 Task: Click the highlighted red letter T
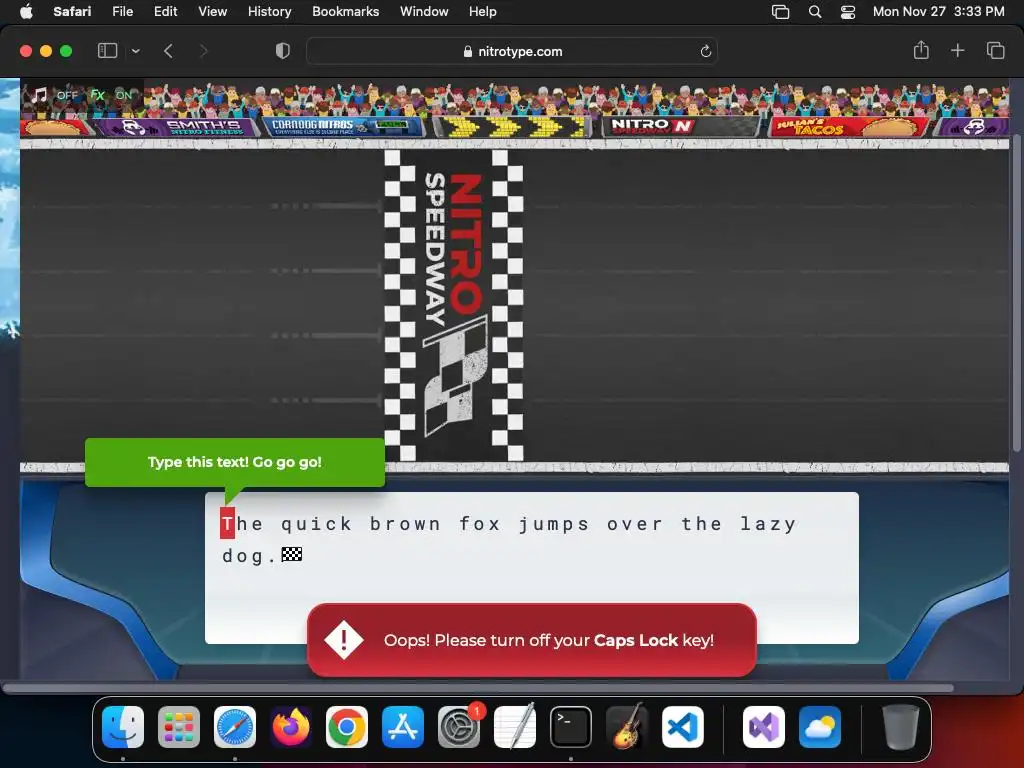click(x=227, y=524)
